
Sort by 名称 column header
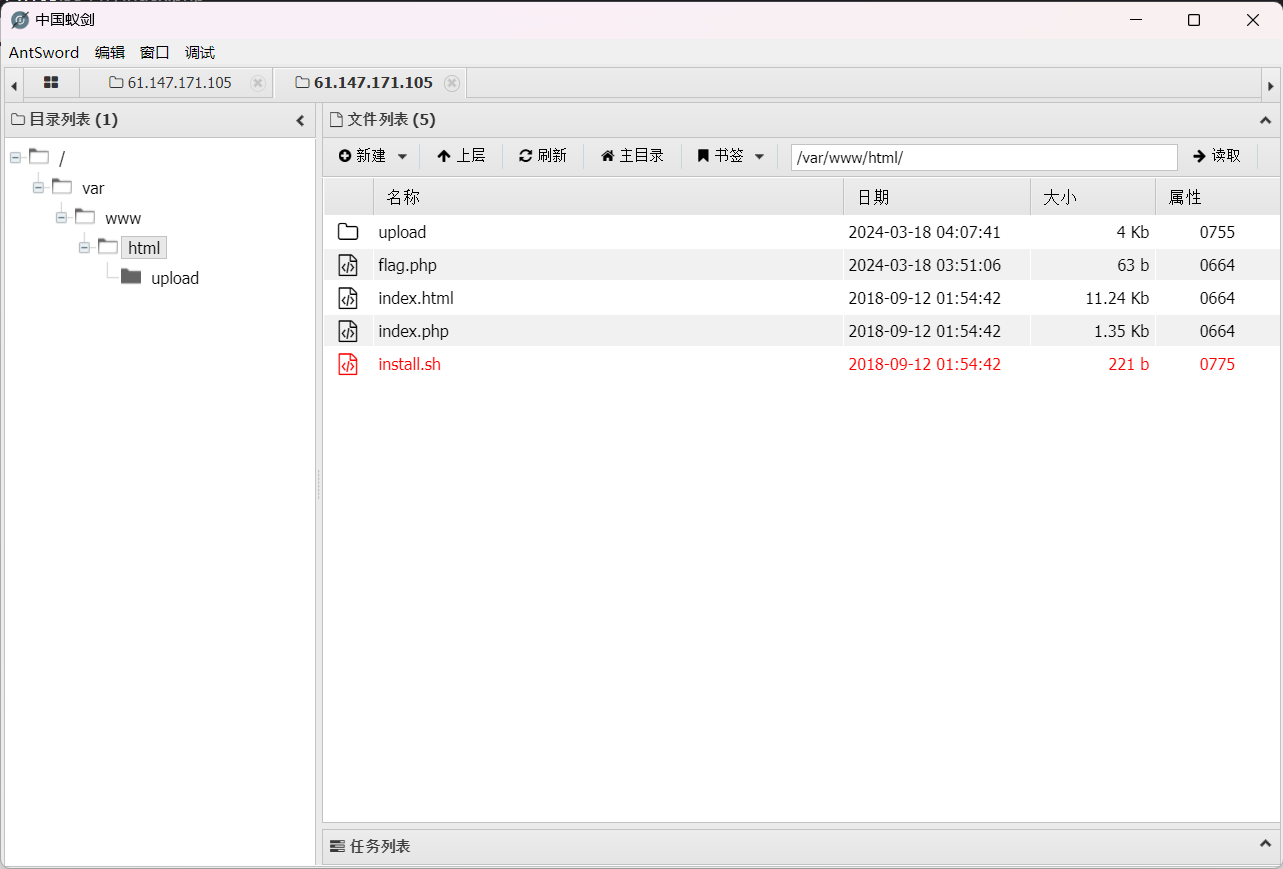(608, 197)
